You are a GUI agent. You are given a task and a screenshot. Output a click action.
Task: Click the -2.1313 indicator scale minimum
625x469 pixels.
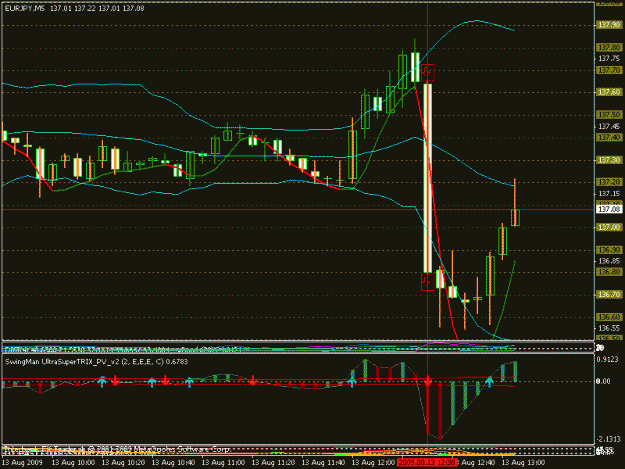click(609, 439)
